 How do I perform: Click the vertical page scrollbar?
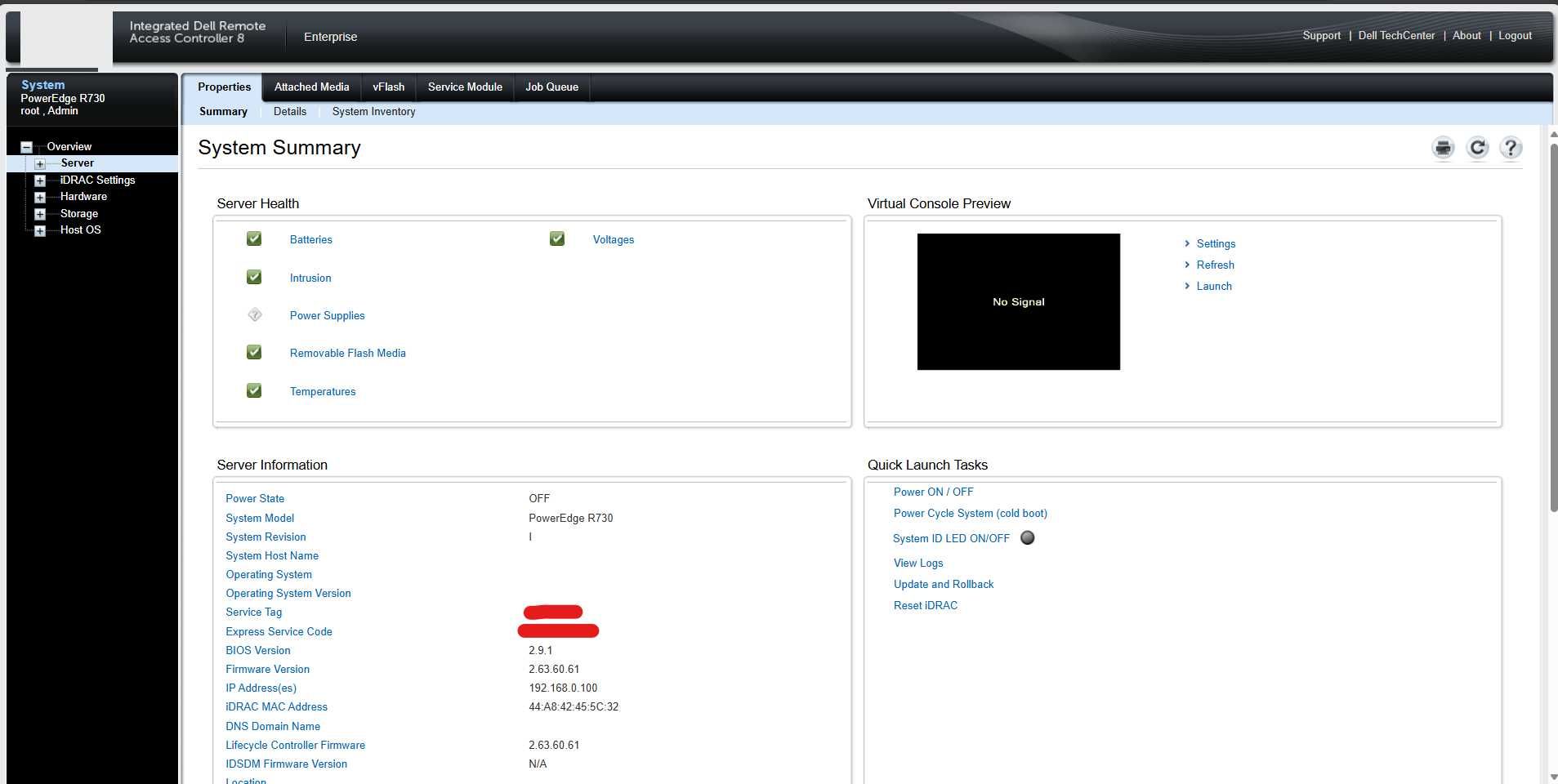click(x=1553, y=327)
